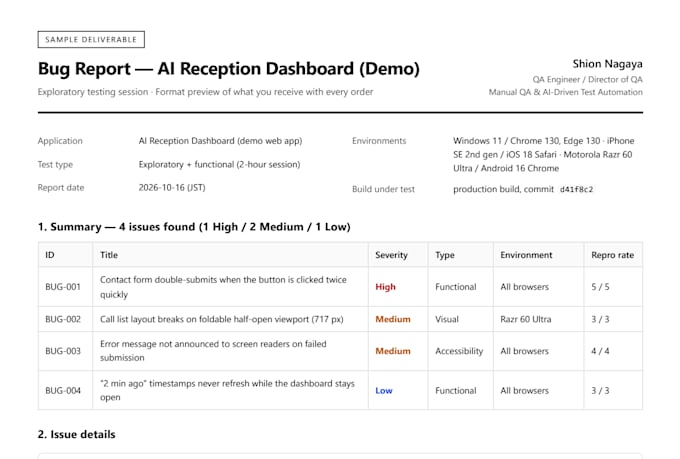Screen dimensions: 680x459
Task: Click the Environments label
Action: 379,141
